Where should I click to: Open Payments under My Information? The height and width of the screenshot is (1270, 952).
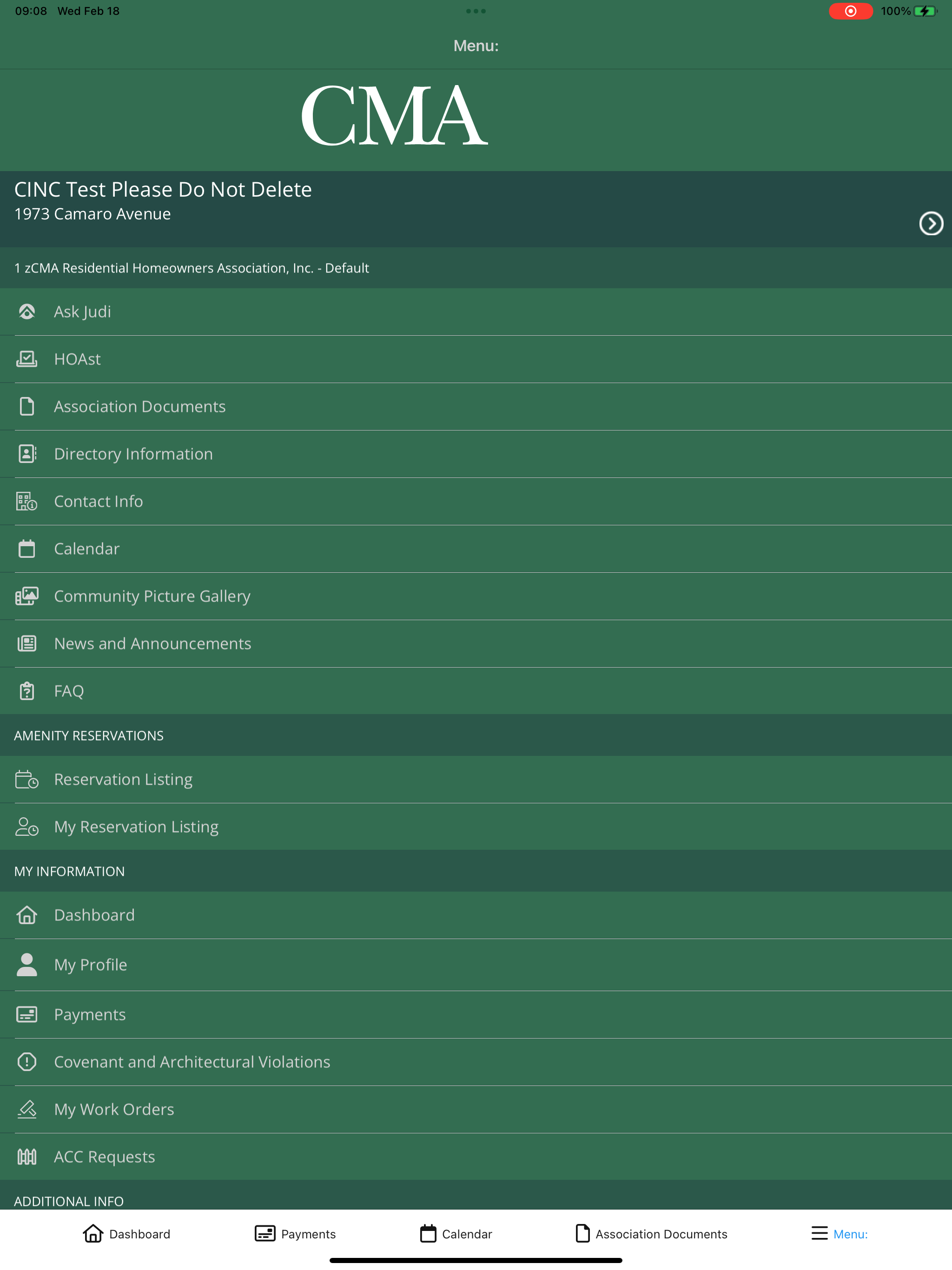[x=476, y=1014]
